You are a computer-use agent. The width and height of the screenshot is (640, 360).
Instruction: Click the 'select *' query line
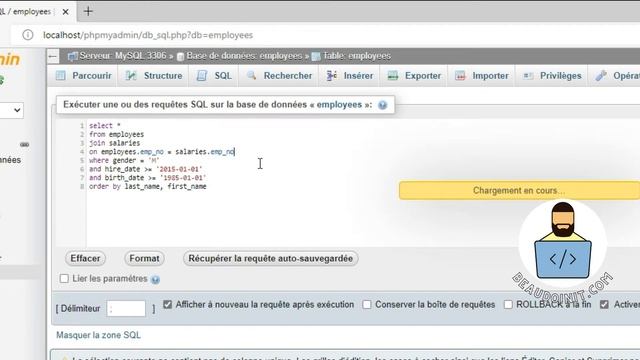(x=105, y=126)
